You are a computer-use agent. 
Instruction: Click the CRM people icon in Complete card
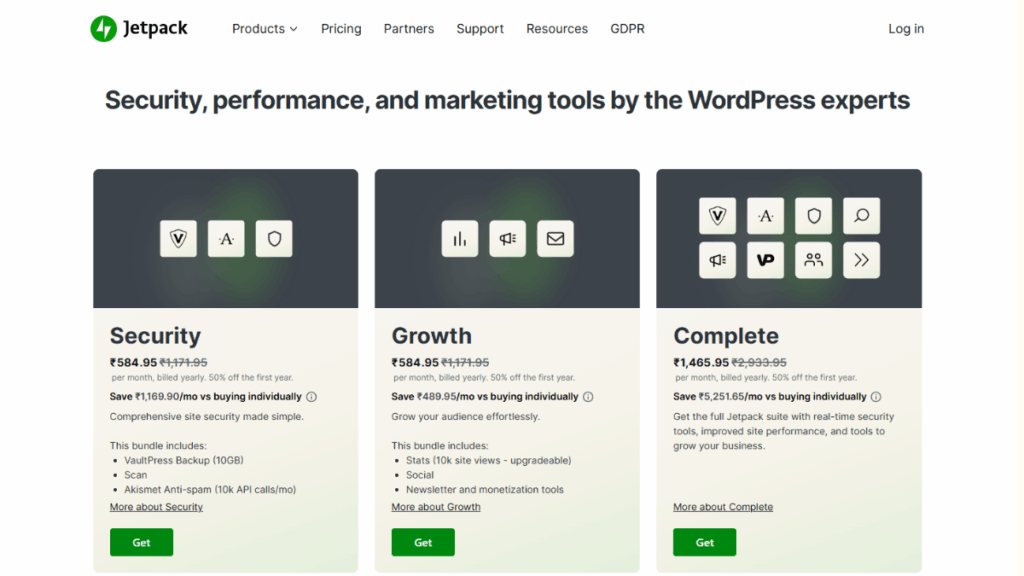pyautogui.click(x=813, y=260)
